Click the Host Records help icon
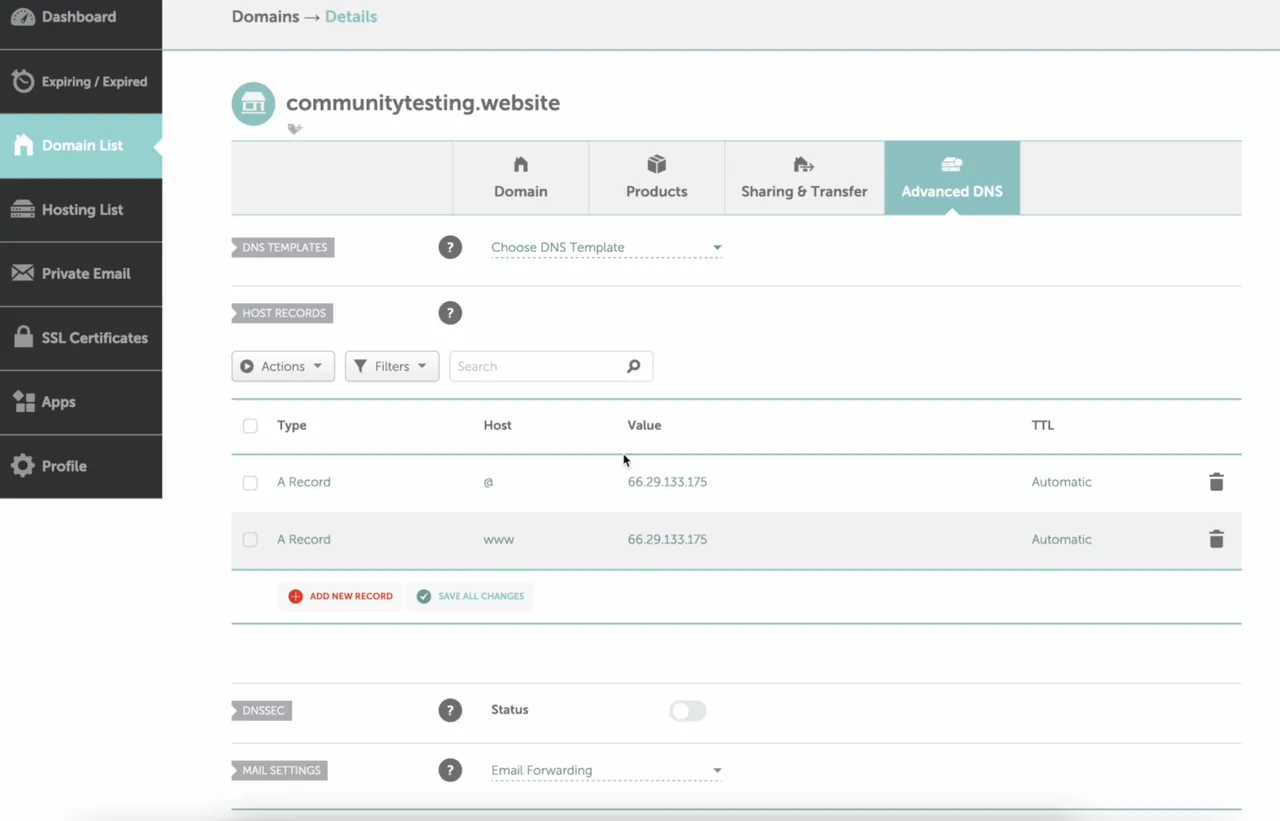 [450, 313]
